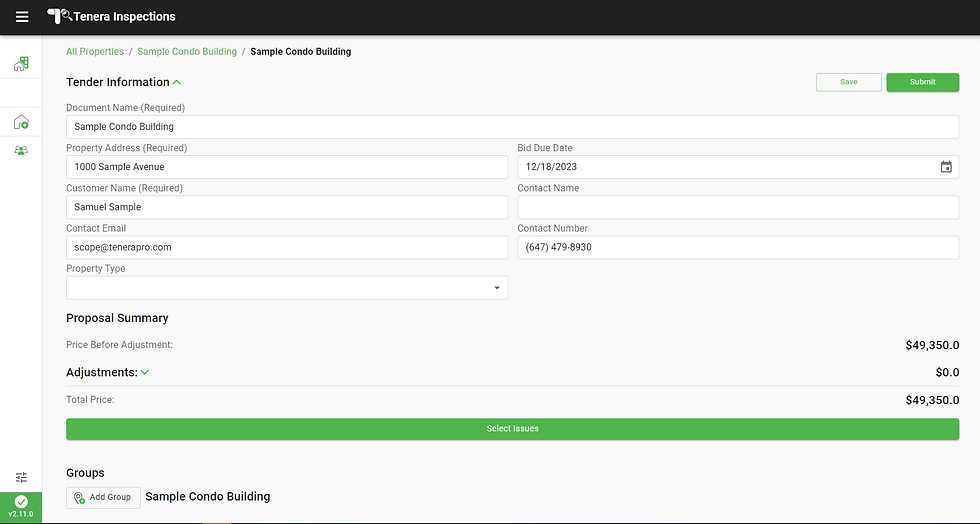Click the Bid Due Date field
The width and height of the screenshot is (980, 524).
point(738,167)
